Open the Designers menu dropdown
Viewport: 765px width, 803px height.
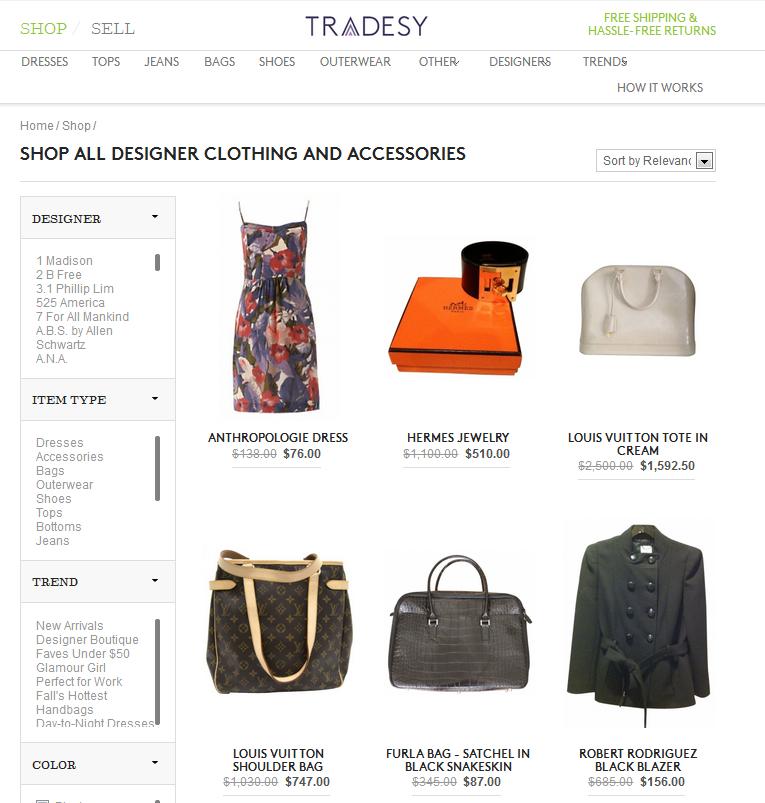tap(520, 62)
